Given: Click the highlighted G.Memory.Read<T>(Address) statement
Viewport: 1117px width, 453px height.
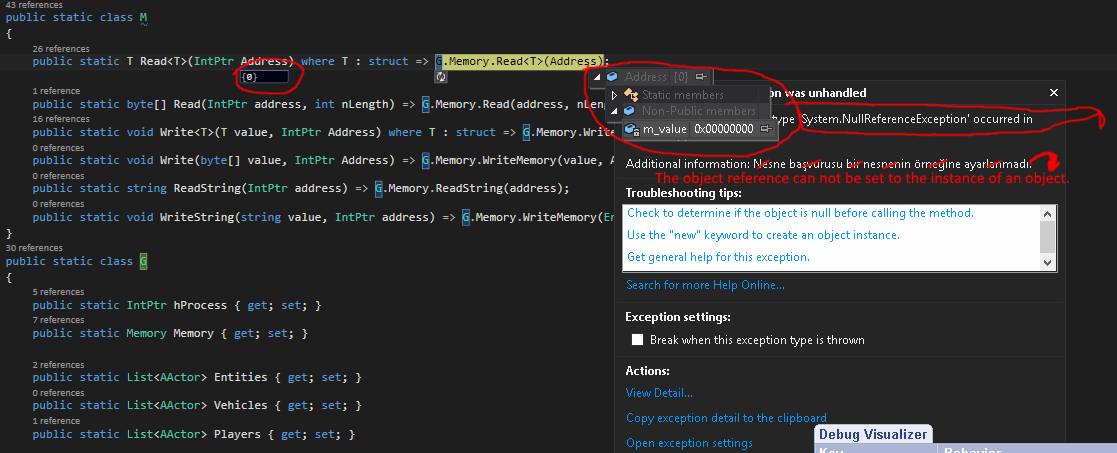Looking at the screenshot, I should 522,61.
